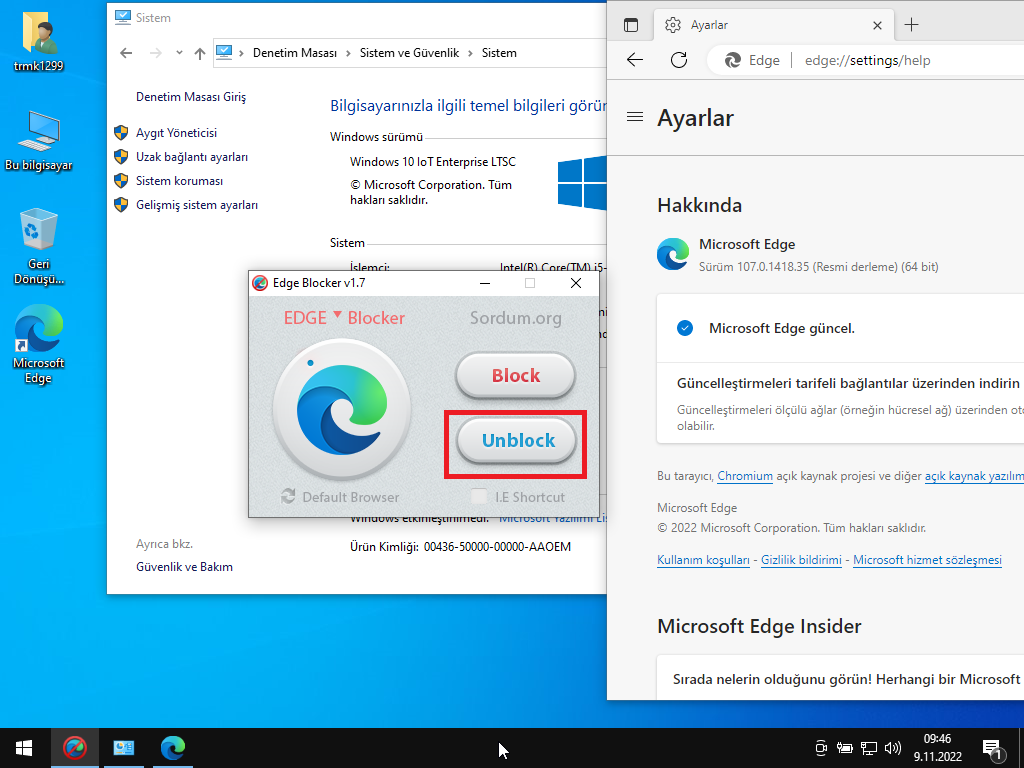Click the Sistem control panel taskbar icon
The height and width of the screenshot is (768, 1024).
123,748
